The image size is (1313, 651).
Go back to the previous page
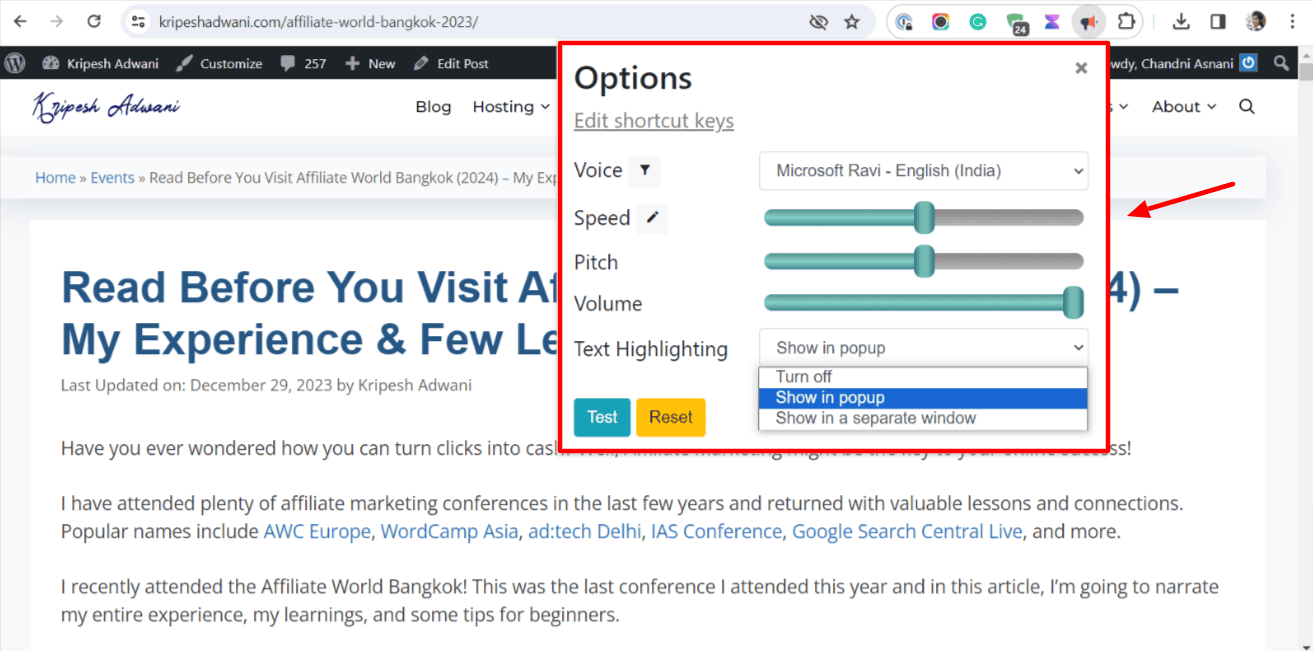pyautogui.click(x=20, y=21)
